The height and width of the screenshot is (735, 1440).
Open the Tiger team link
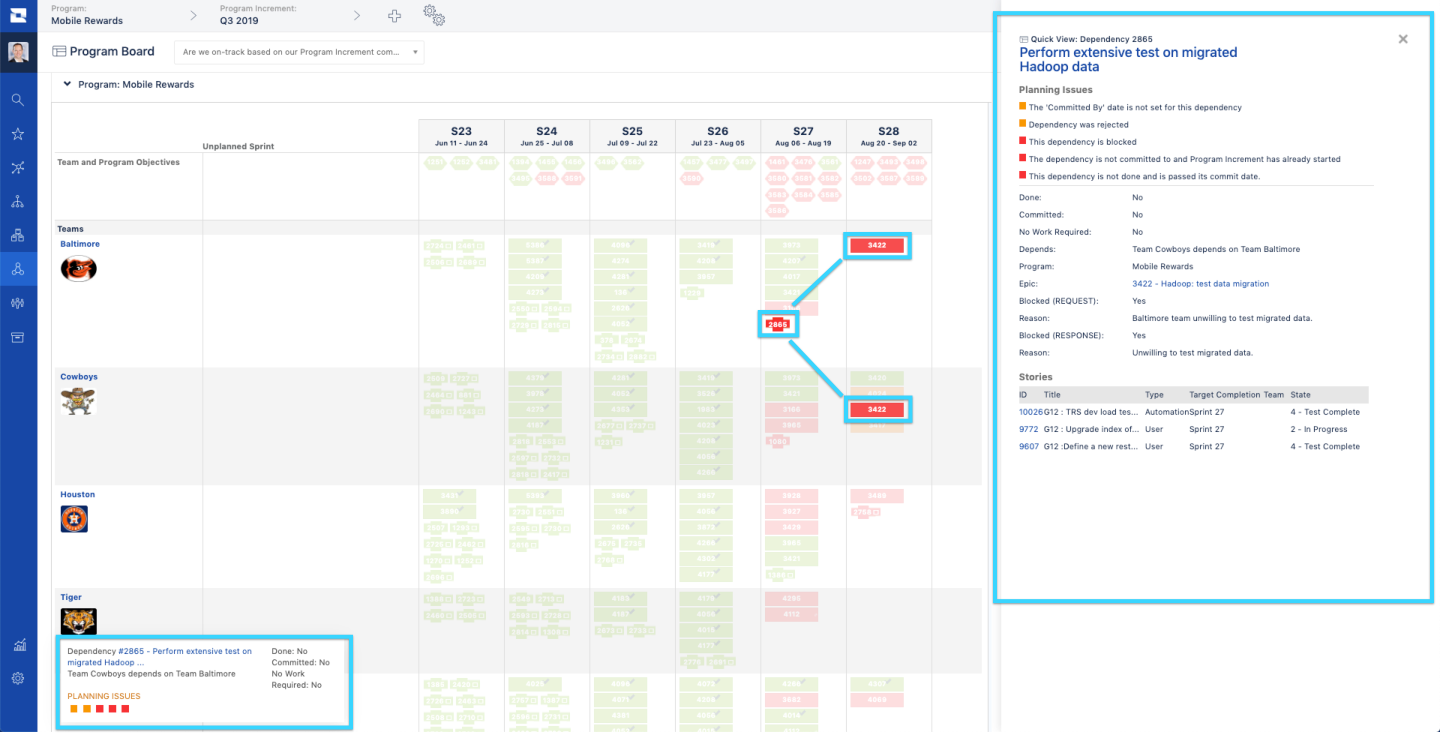[x=71, y=597]
